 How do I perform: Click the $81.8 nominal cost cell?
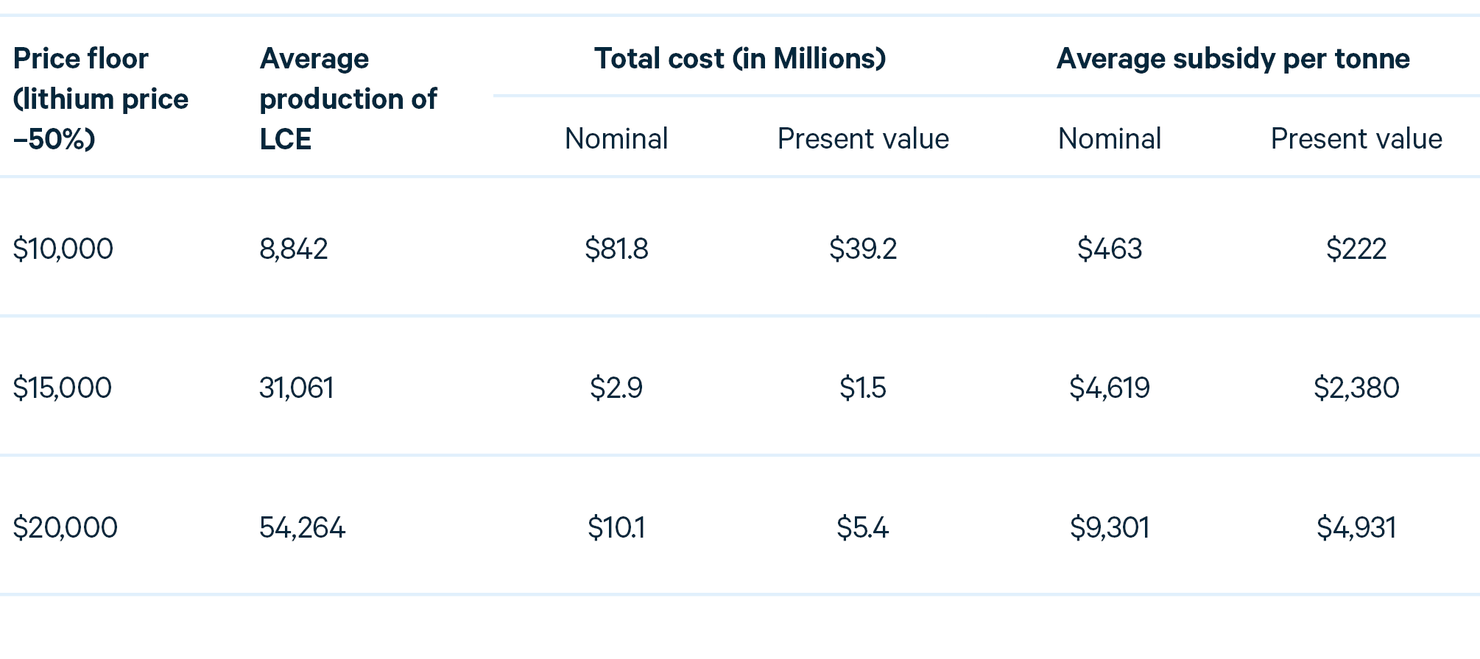coord(616,248)
